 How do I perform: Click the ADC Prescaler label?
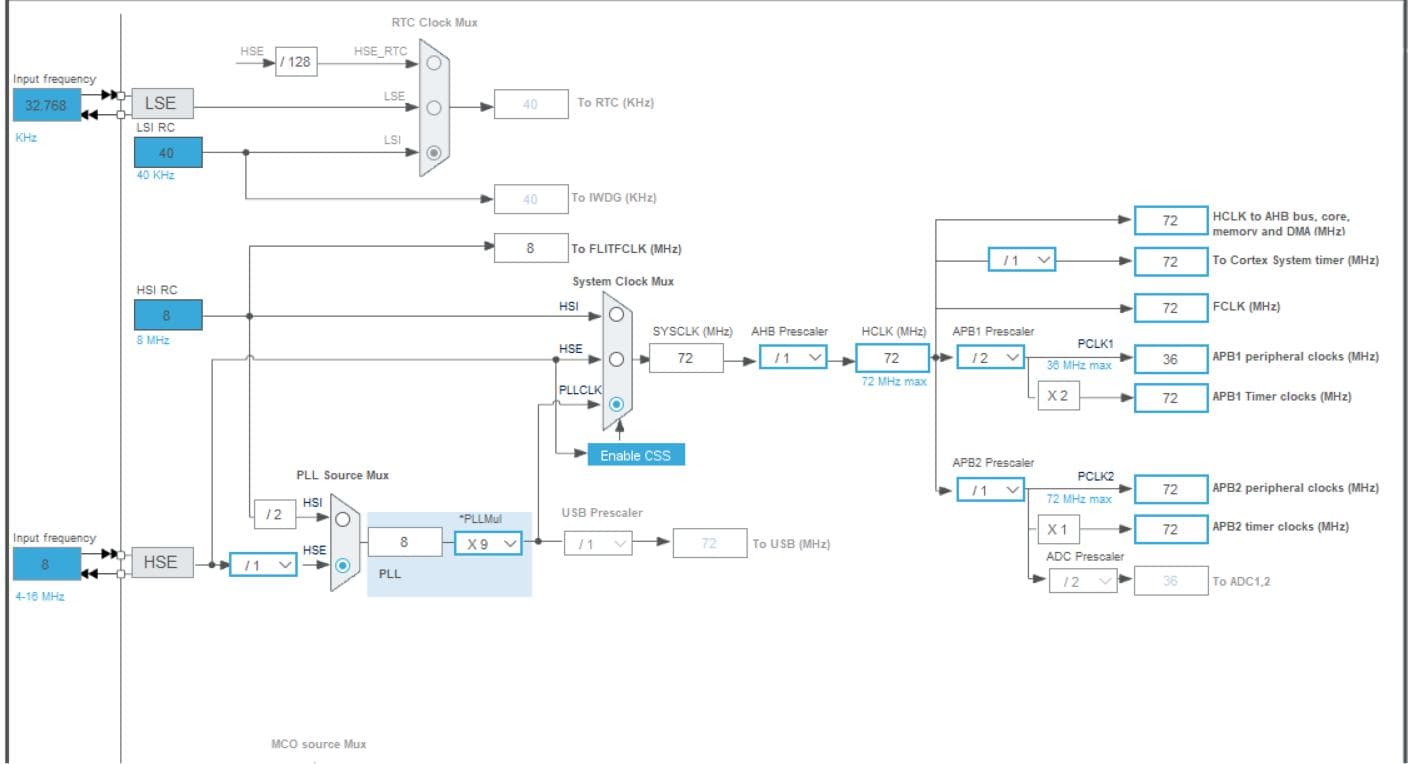tap(1085, 556)
